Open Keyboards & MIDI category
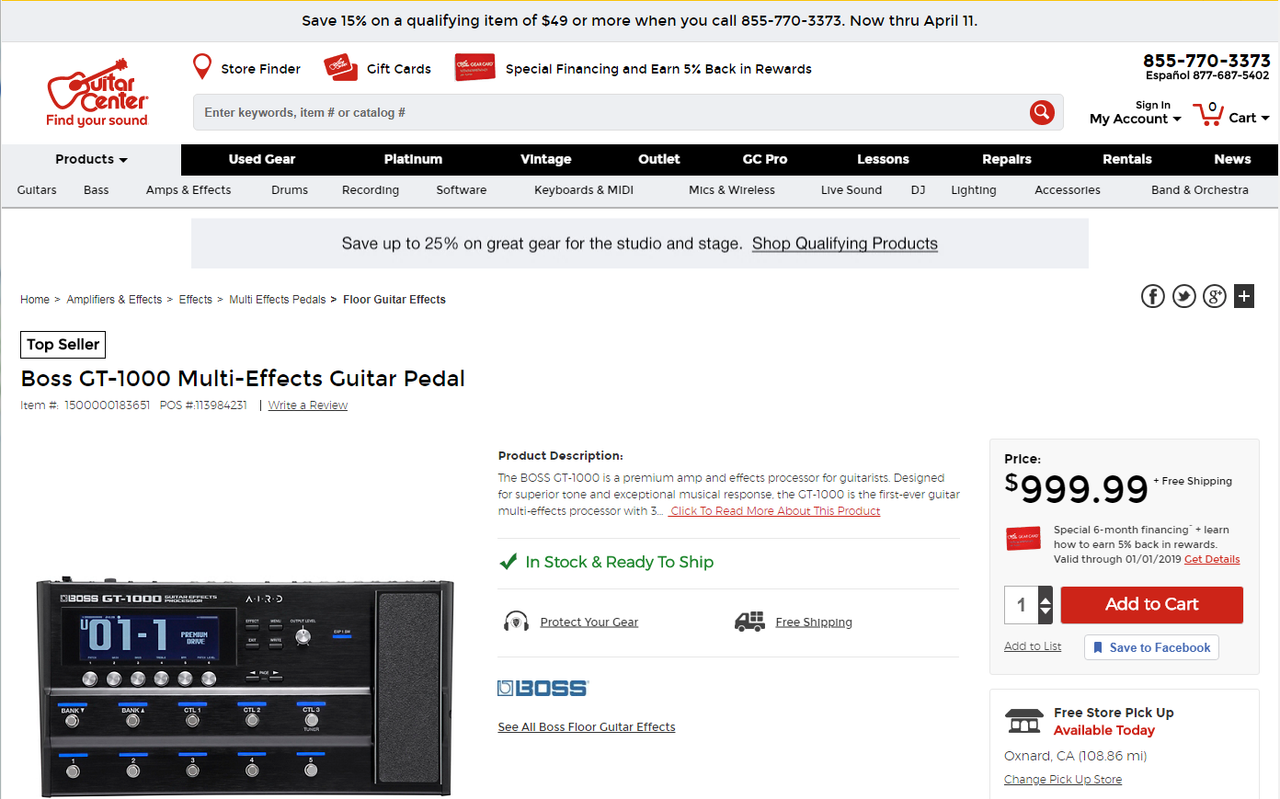Viewport: 1280px width, 799px height. coord(584,190)
